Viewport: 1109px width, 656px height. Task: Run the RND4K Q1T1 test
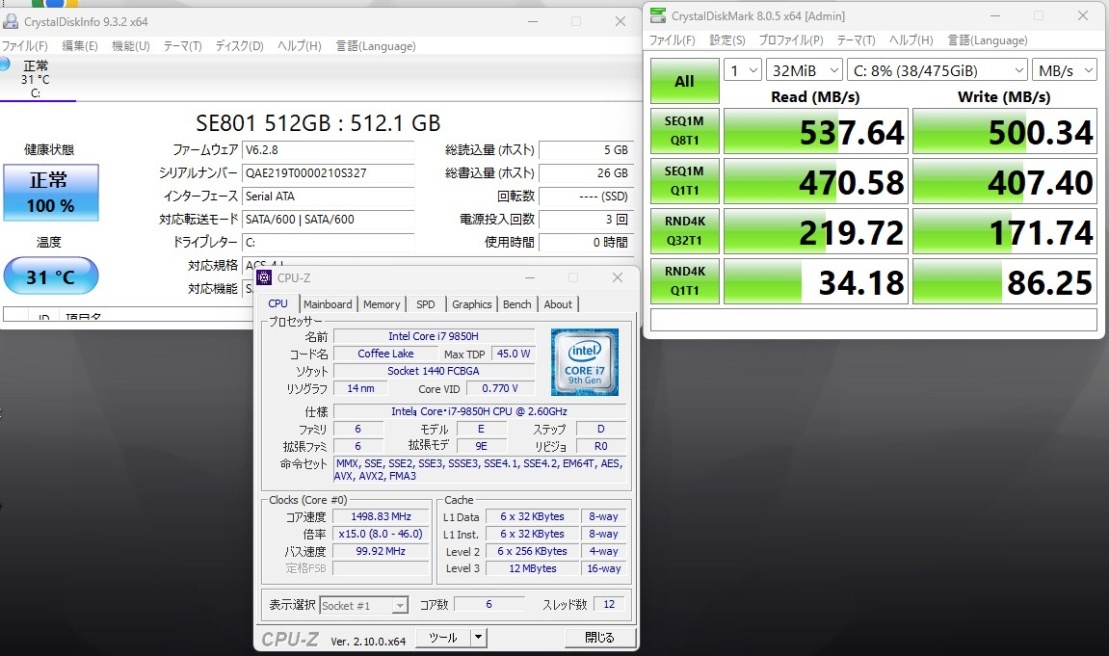685,281
